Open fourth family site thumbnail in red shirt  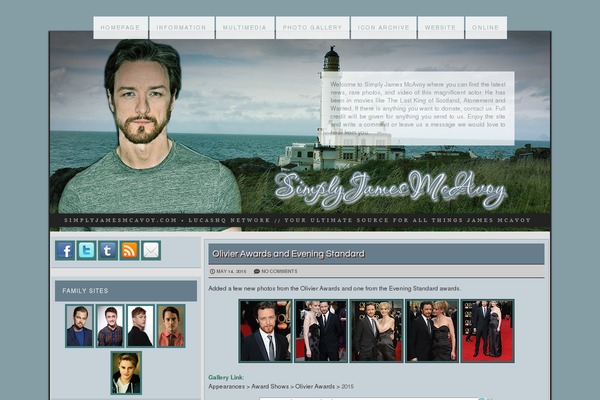pyautogui.click(x=171, y=326)
